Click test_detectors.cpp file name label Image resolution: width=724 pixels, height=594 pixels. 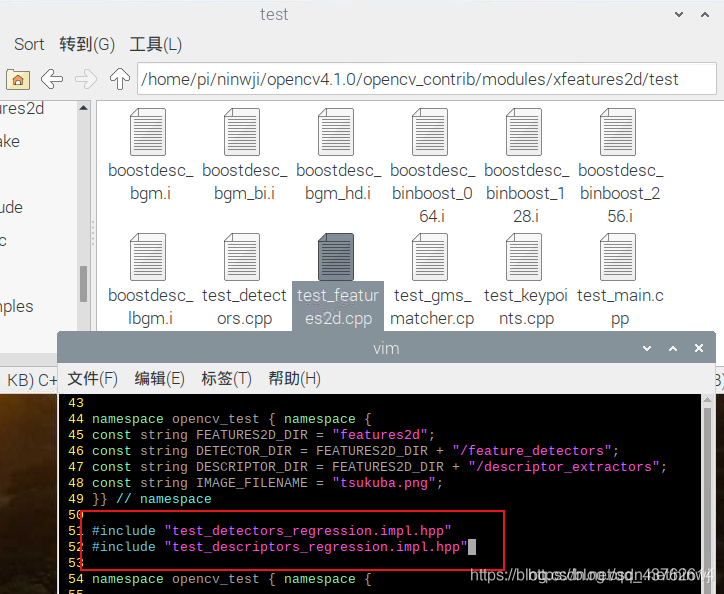(x=244, y=307)
